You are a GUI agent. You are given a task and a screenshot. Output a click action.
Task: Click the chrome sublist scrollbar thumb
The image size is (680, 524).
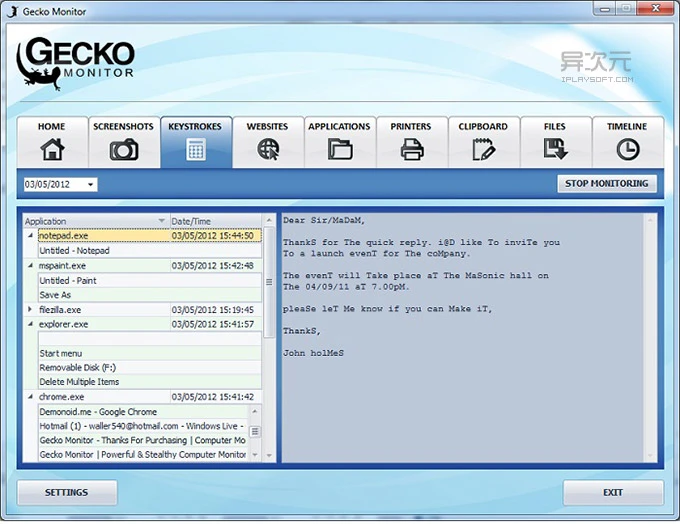click(255, 432)
